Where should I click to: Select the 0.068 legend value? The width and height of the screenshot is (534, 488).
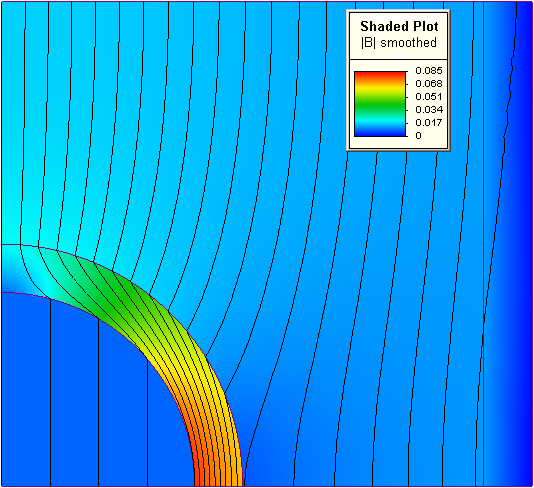pyautogui.click(x=429, y=83)
